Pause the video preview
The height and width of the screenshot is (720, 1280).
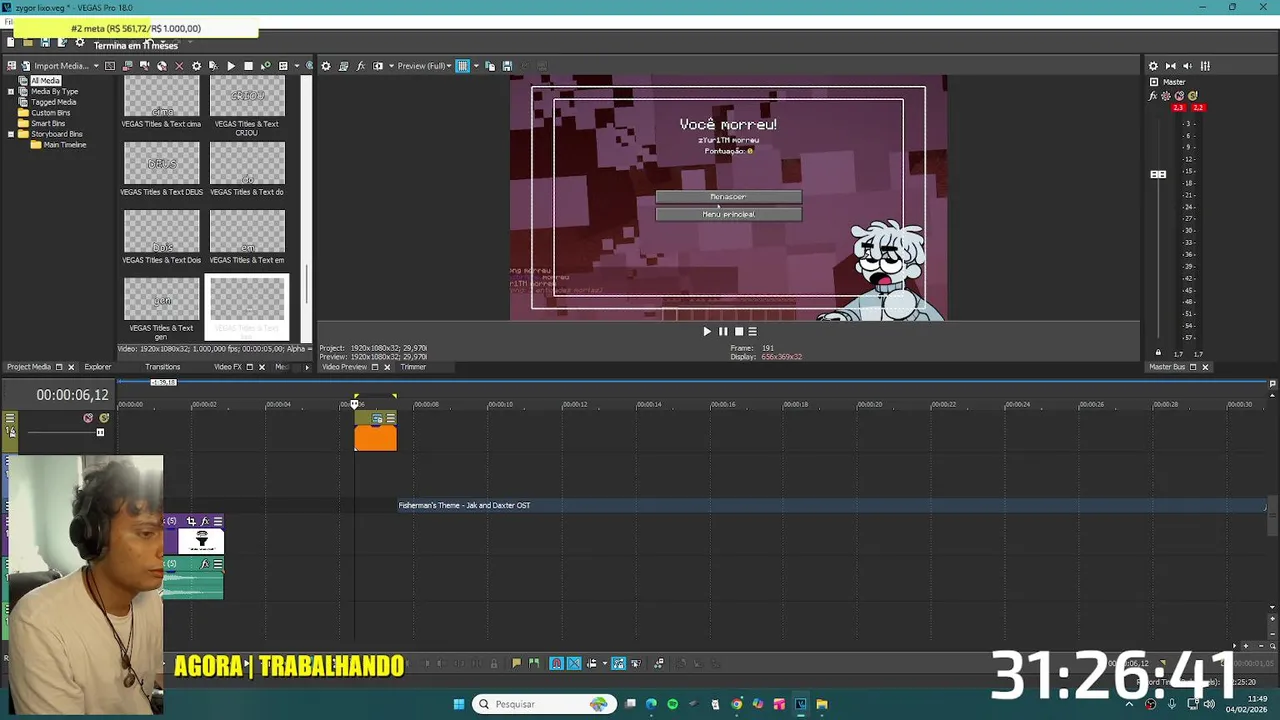[723, 332]
